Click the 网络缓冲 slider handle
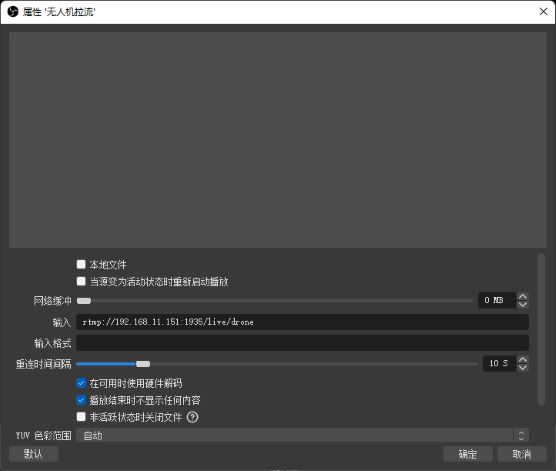 pos(84,301)
